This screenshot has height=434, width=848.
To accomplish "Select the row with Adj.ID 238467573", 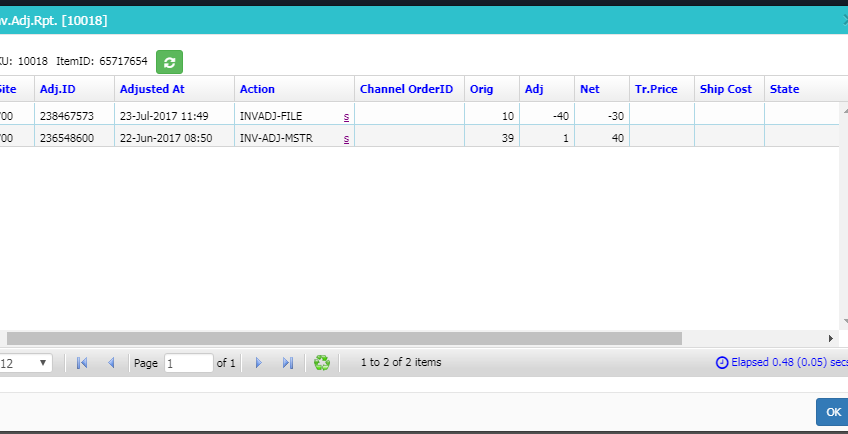I will (x=420, y=114).
